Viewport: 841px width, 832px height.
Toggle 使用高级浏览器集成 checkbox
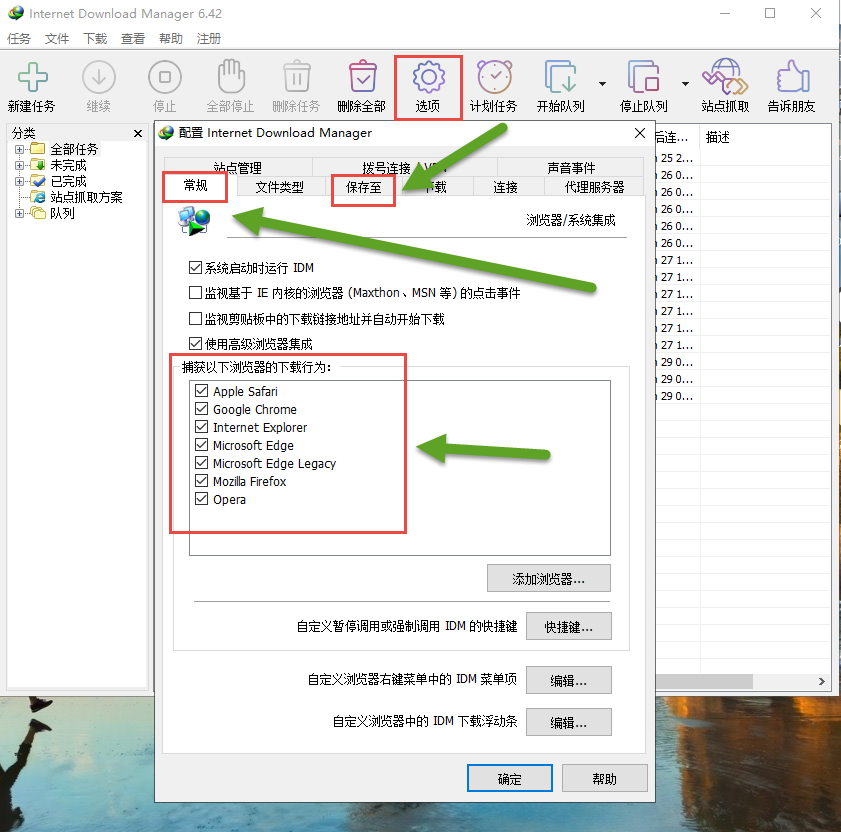click(195, 343)
